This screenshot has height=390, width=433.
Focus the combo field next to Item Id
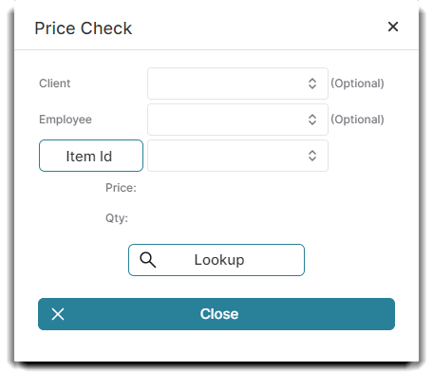pyautogui.click(x=238, y=156)
